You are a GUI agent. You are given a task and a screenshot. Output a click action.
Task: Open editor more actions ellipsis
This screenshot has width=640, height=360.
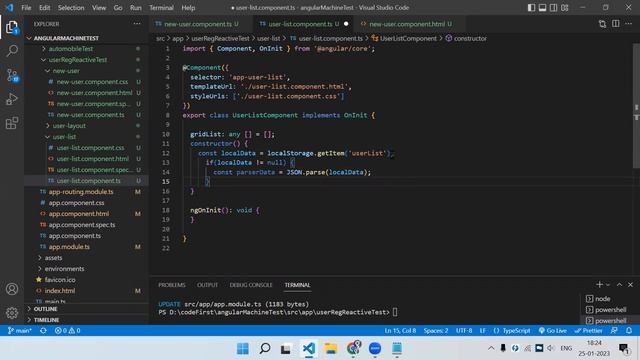[x=629, y=24]
